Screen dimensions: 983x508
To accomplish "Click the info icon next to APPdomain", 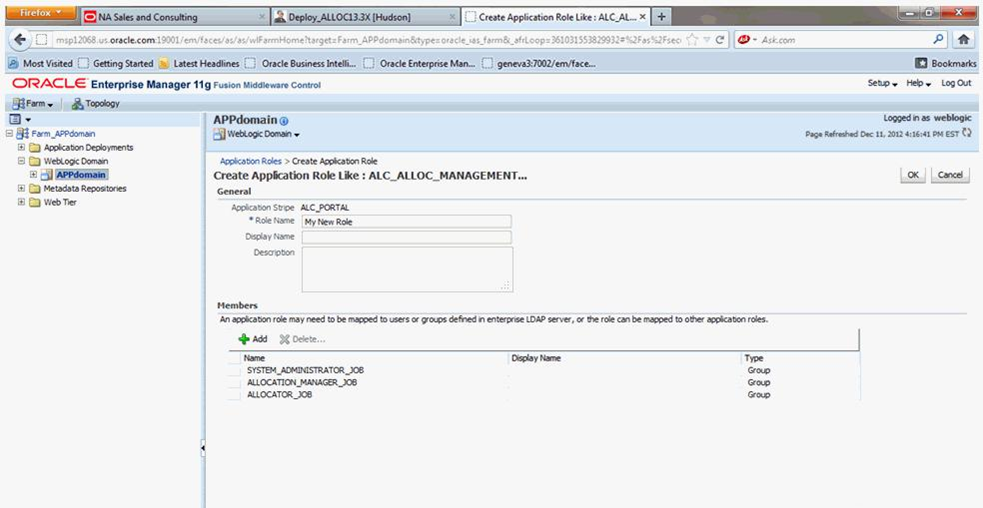I will tap(284, 121).
